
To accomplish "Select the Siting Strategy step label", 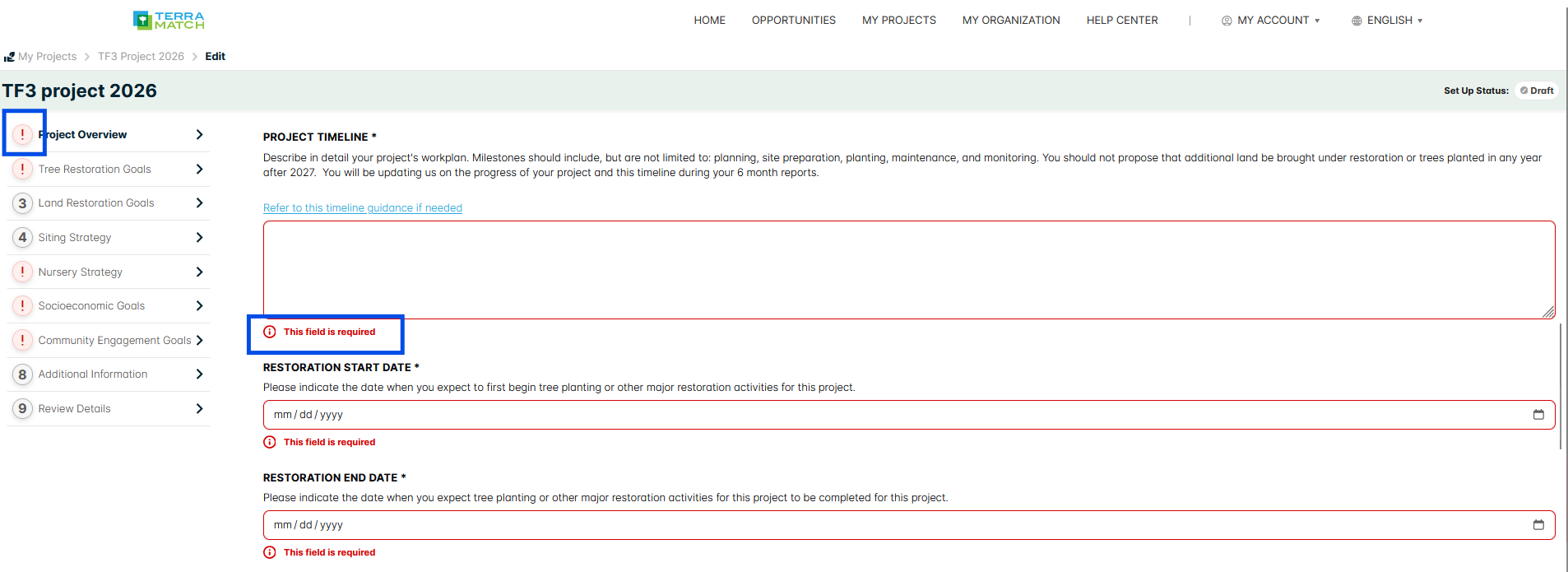I will tap(75, 237).
